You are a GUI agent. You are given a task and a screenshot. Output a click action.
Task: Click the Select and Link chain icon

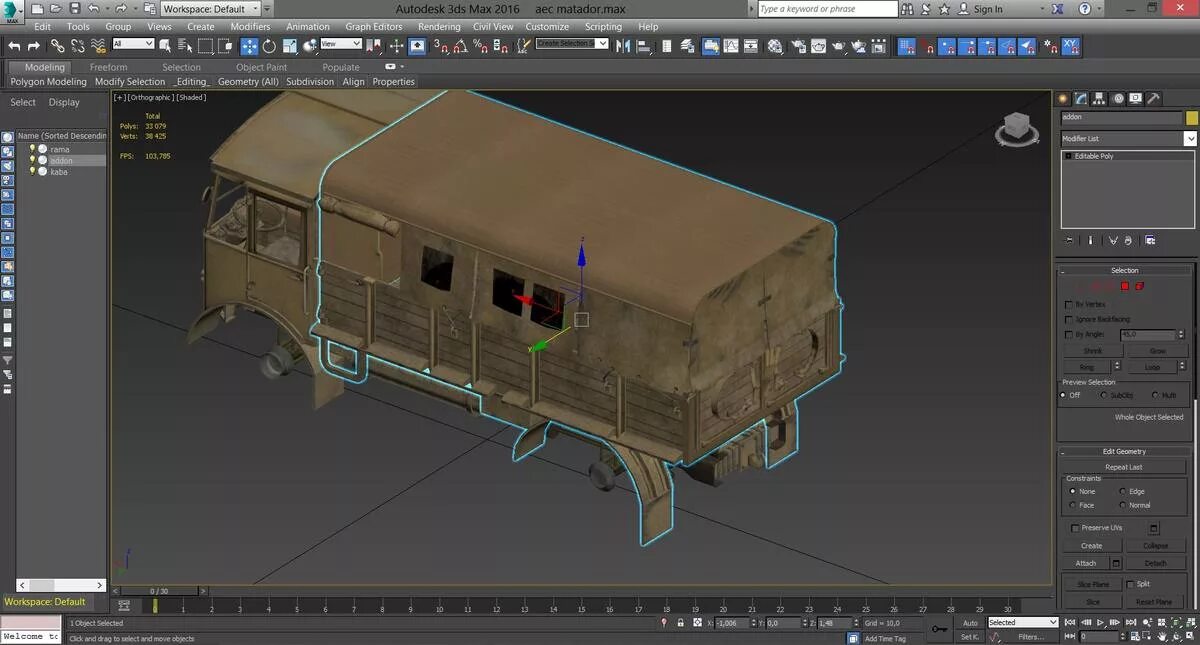tap(57, 46)
